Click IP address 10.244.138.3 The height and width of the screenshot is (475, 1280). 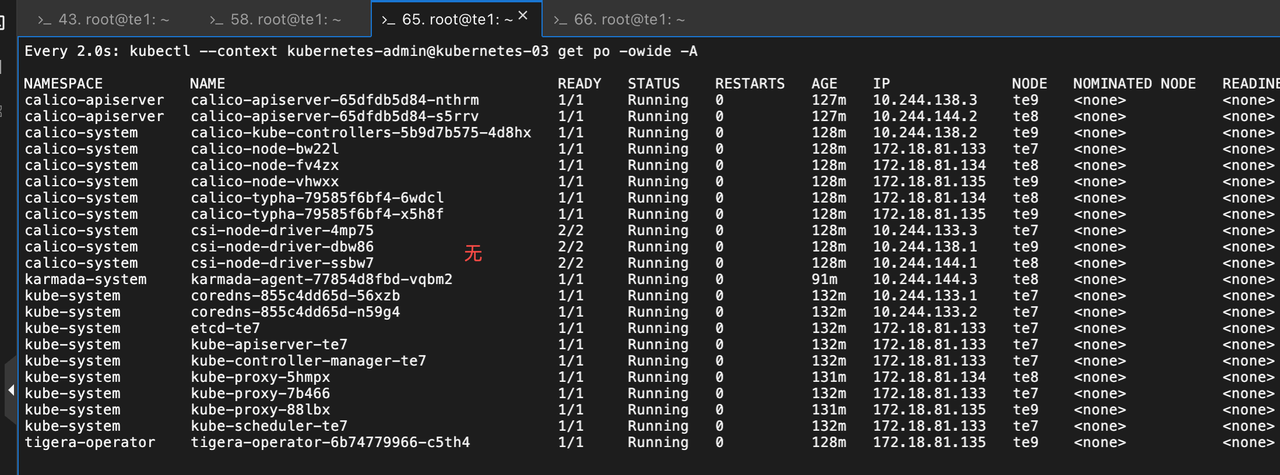[x=925, y=100]
